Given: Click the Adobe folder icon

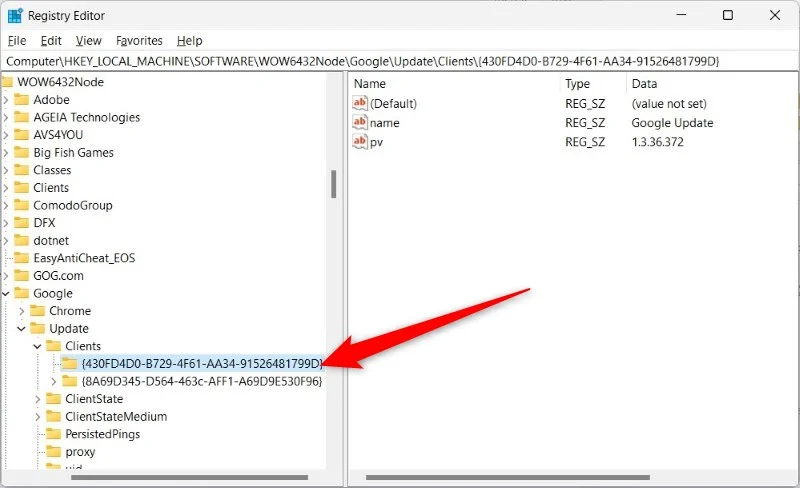Looking at the screenshot, I should coord(23,100).
